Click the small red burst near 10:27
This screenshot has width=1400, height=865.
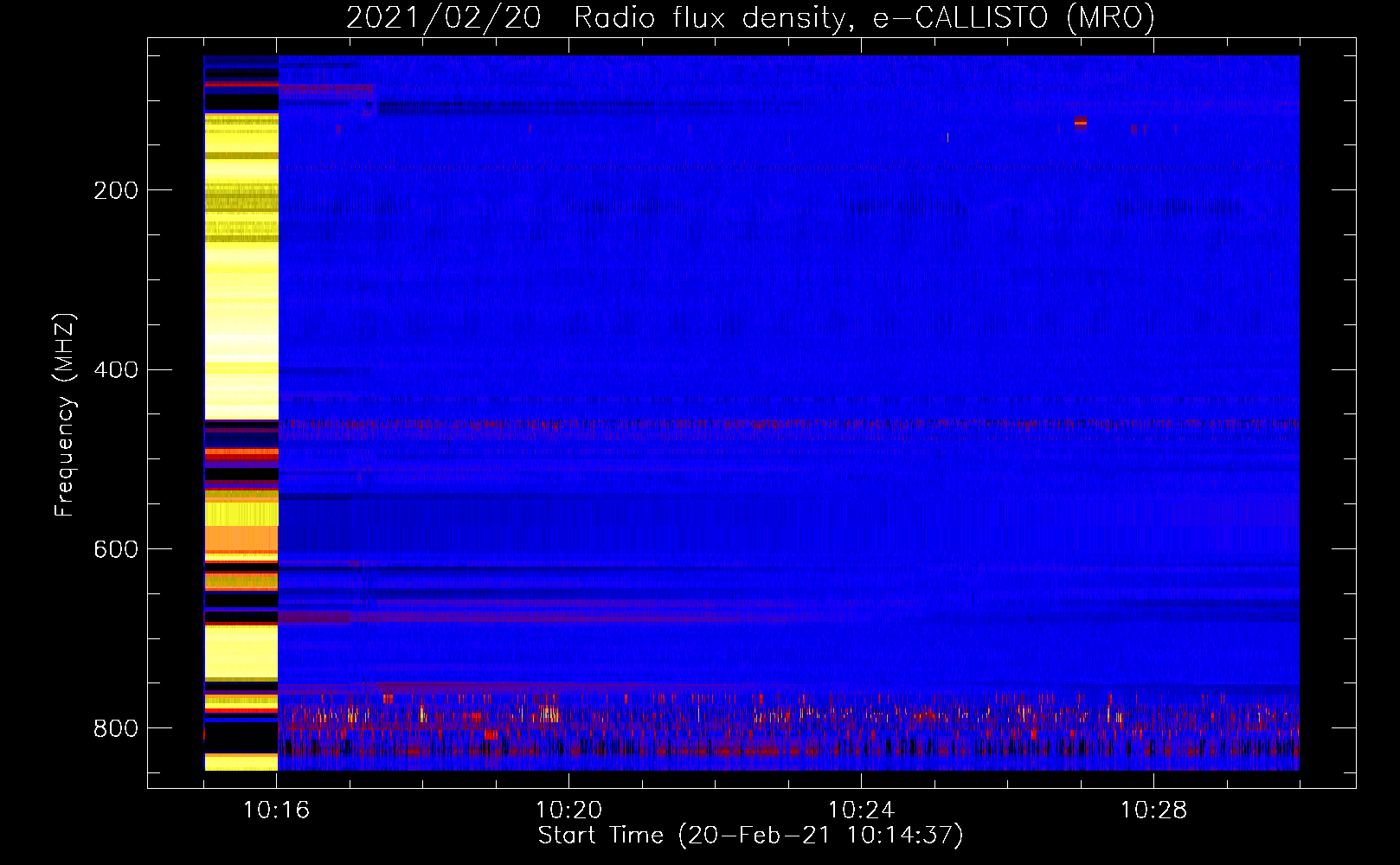(1080, 122)
